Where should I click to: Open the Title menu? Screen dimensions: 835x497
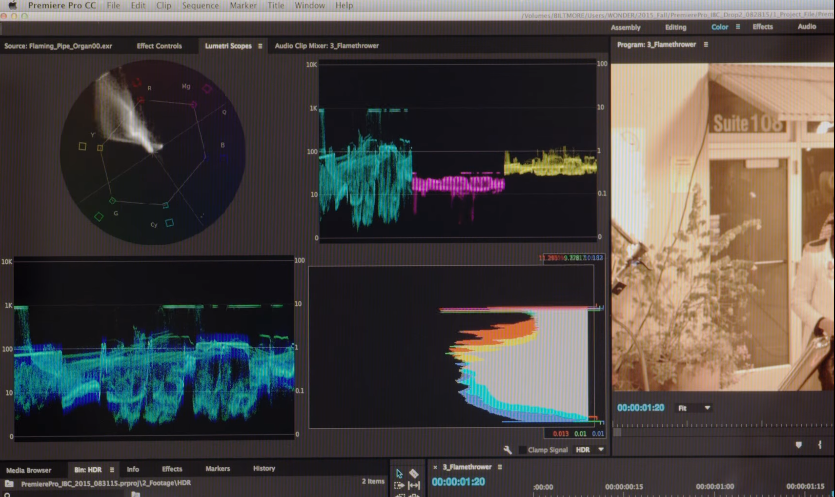[x=275, y=5]
